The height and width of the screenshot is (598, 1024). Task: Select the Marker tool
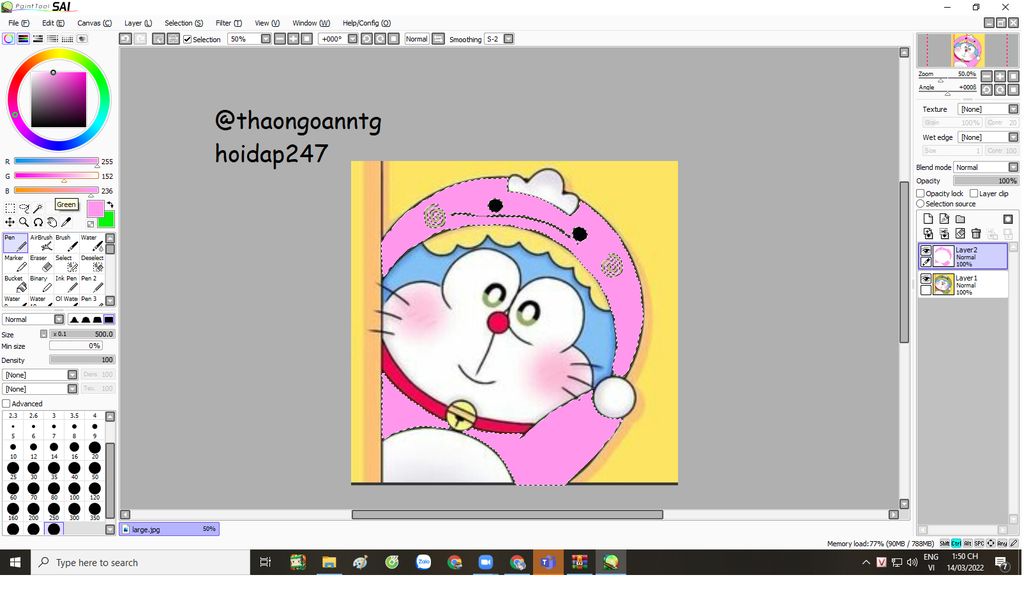click(x=15, y=263)
